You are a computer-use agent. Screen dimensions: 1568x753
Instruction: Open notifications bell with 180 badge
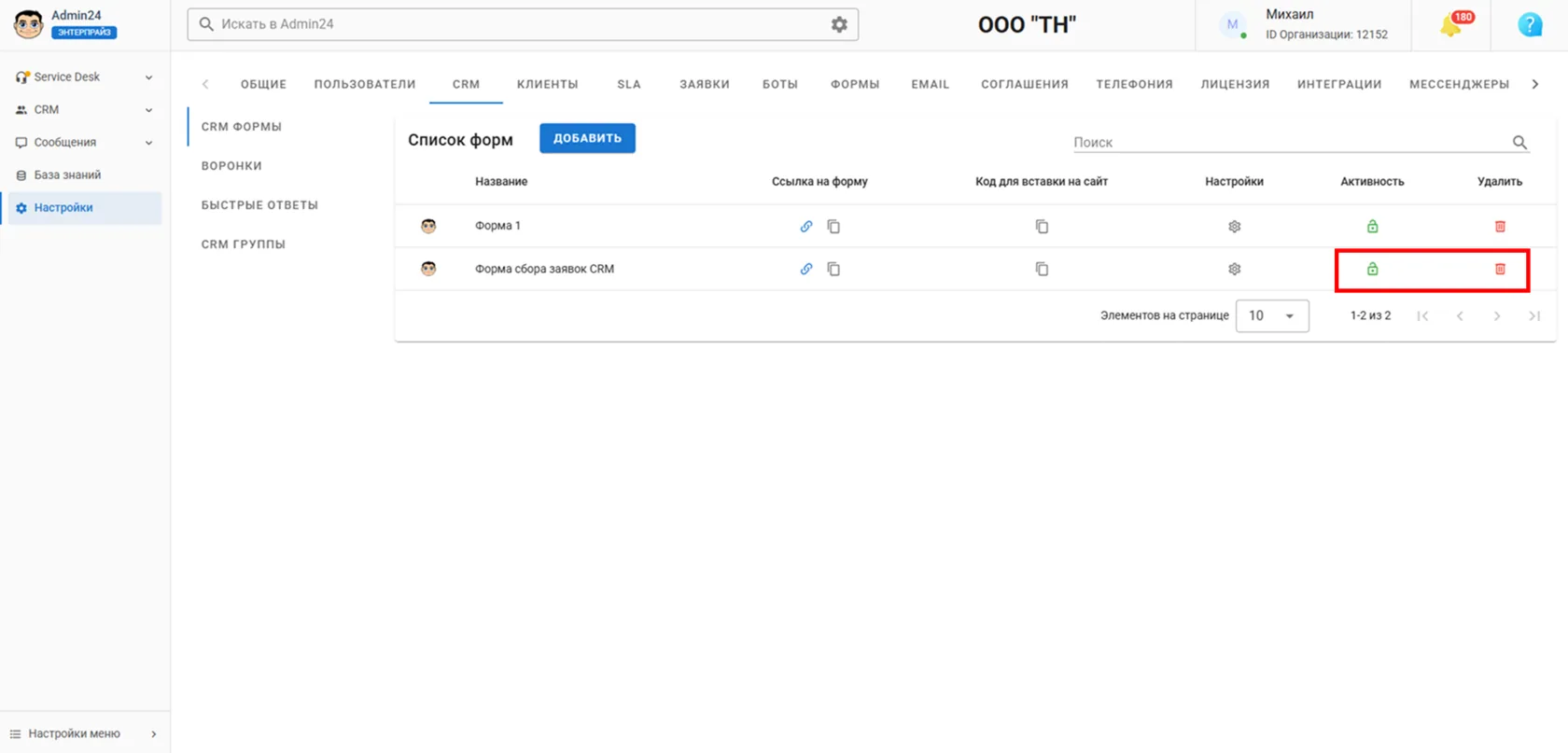(x=1452, y=24)
